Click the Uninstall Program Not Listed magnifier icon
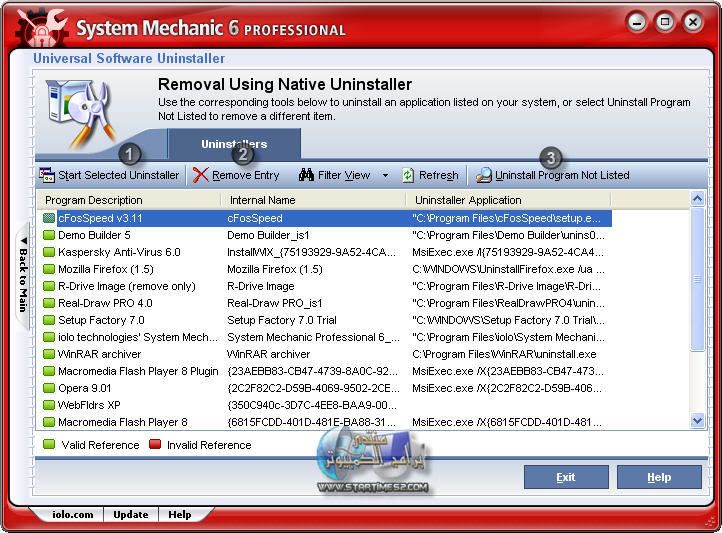The image size is (722, 533). click(x=484, y=175)
